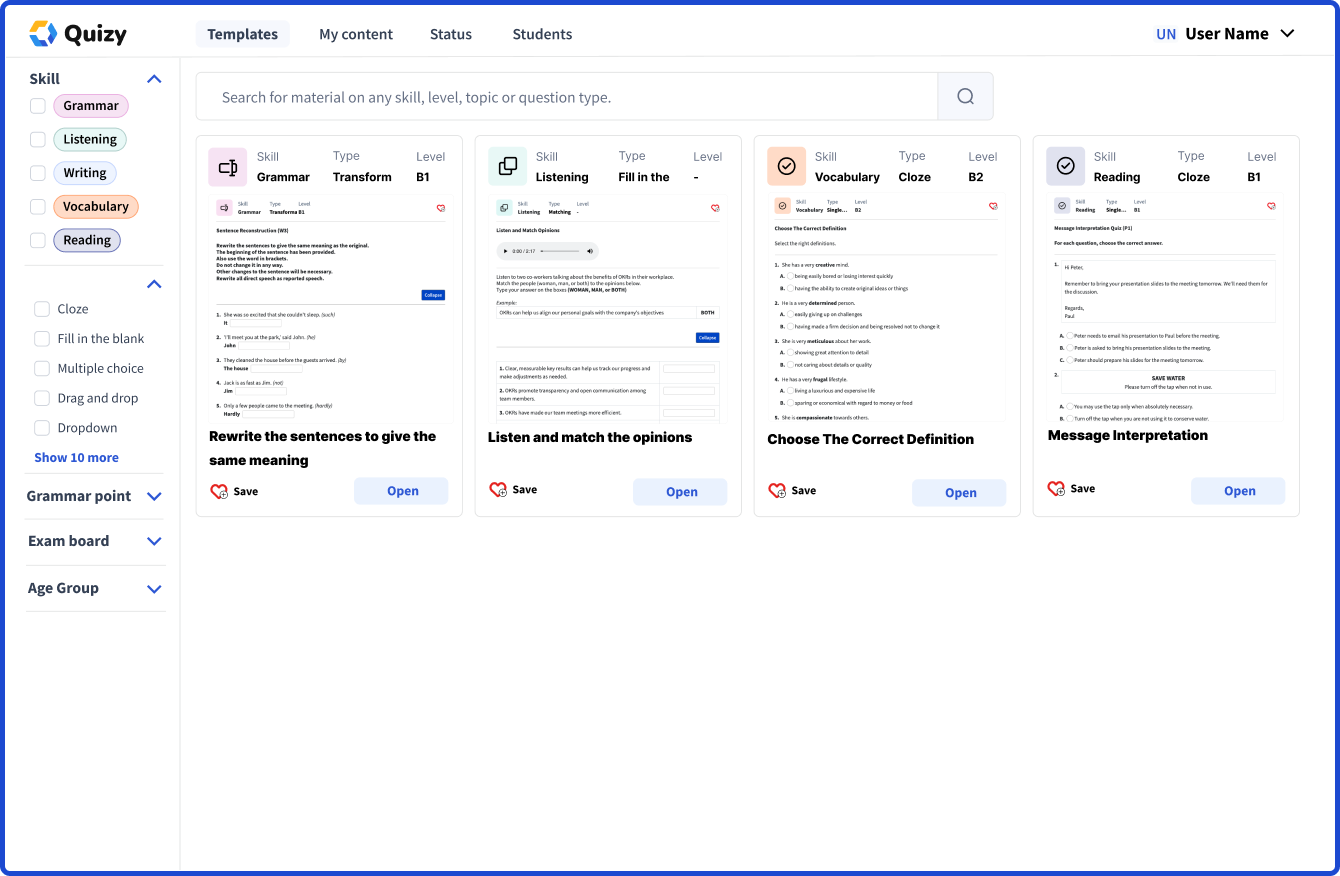Enable the Listening skill checkbox
The image size is (1340, 876).
tap(37, 139)
